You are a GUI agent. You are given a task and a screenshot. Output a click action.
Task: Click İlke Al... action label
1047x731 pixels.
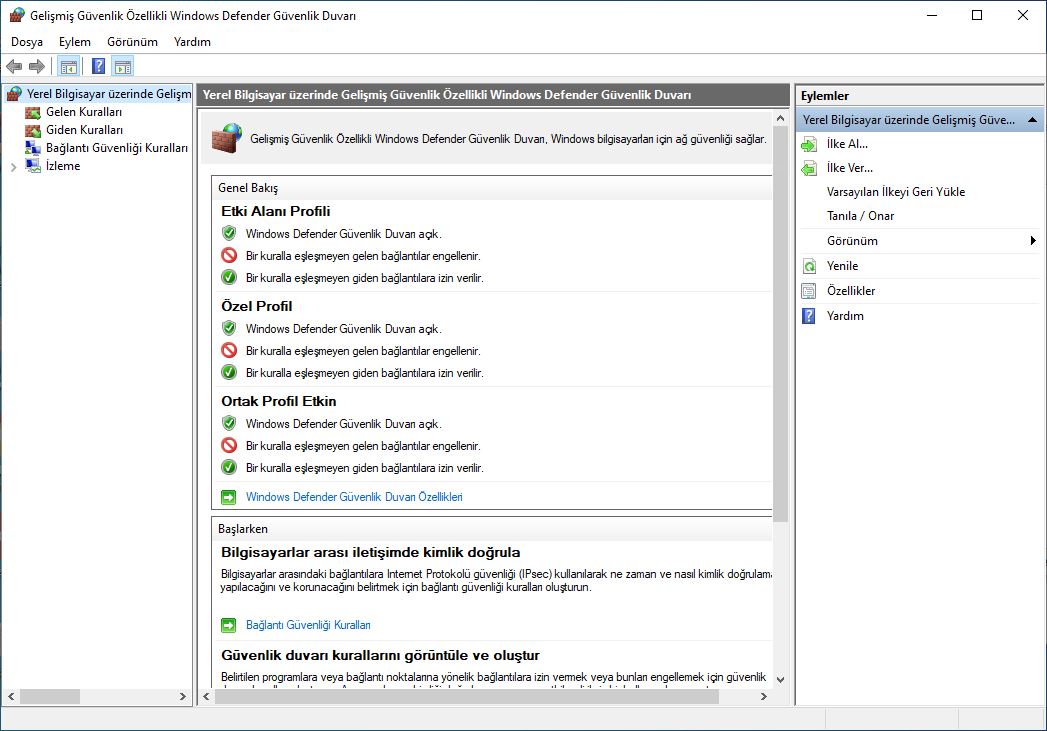coord(847,144)
